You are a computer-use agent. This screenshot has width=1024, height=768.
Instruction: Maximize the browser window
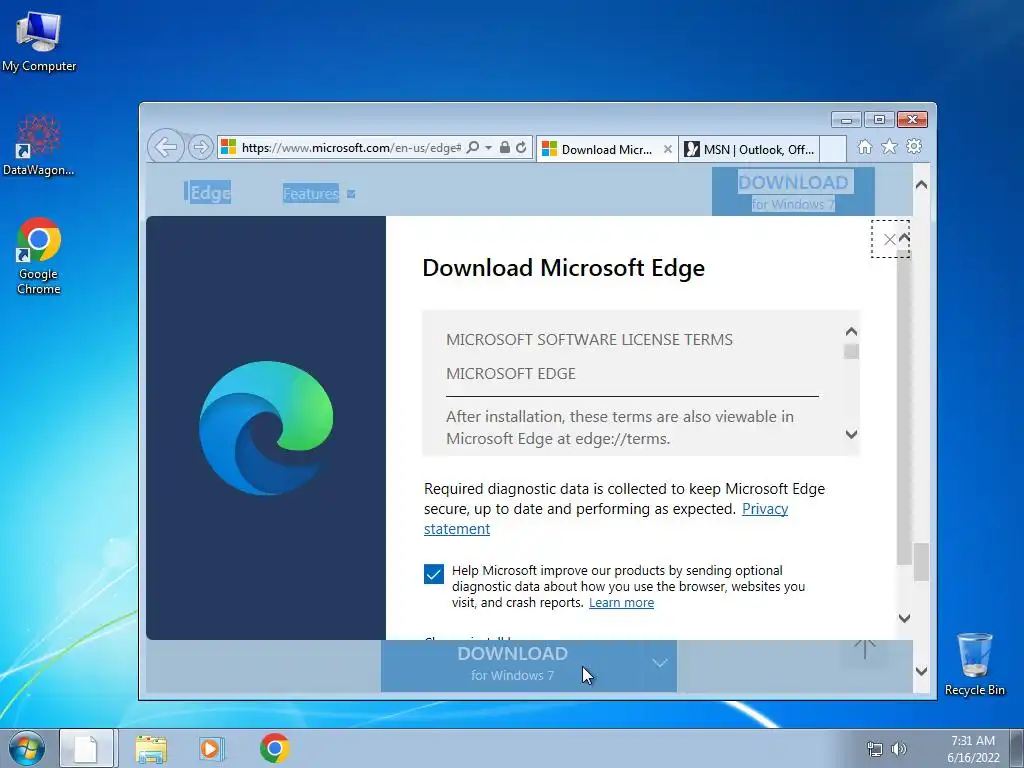[879, 120]
